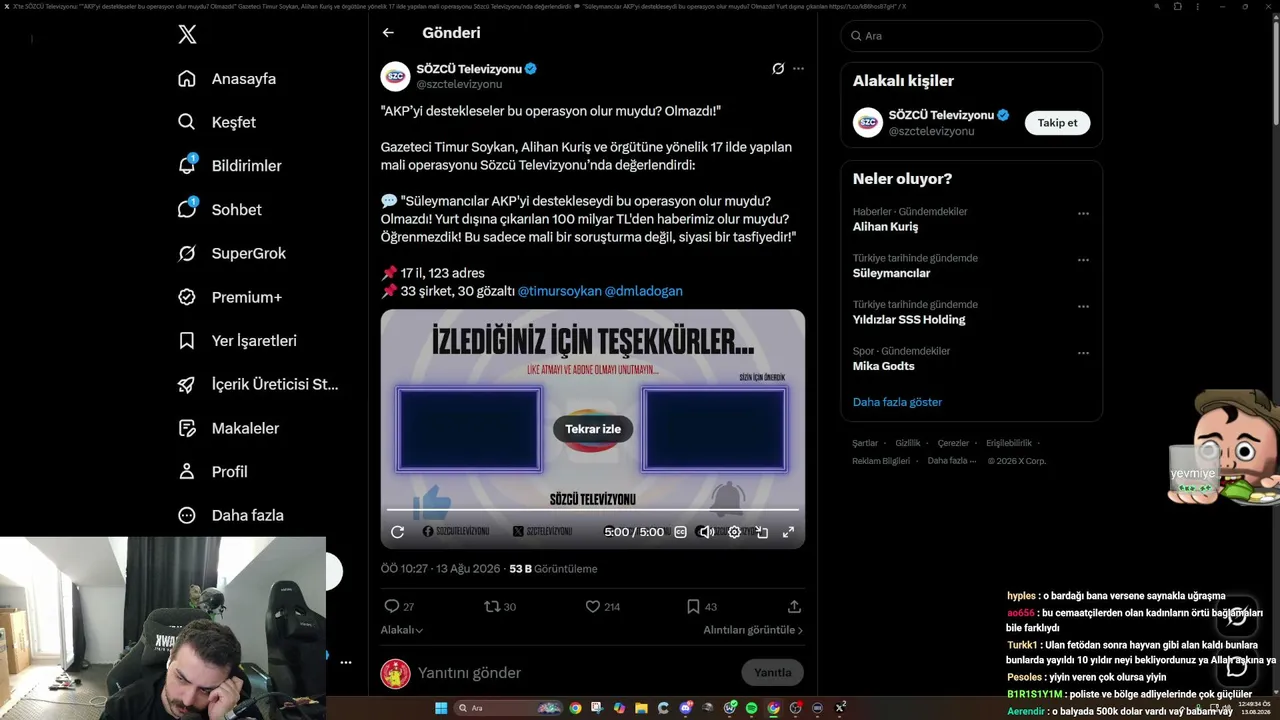Open the Keşfet explore page

coord(217,122)
